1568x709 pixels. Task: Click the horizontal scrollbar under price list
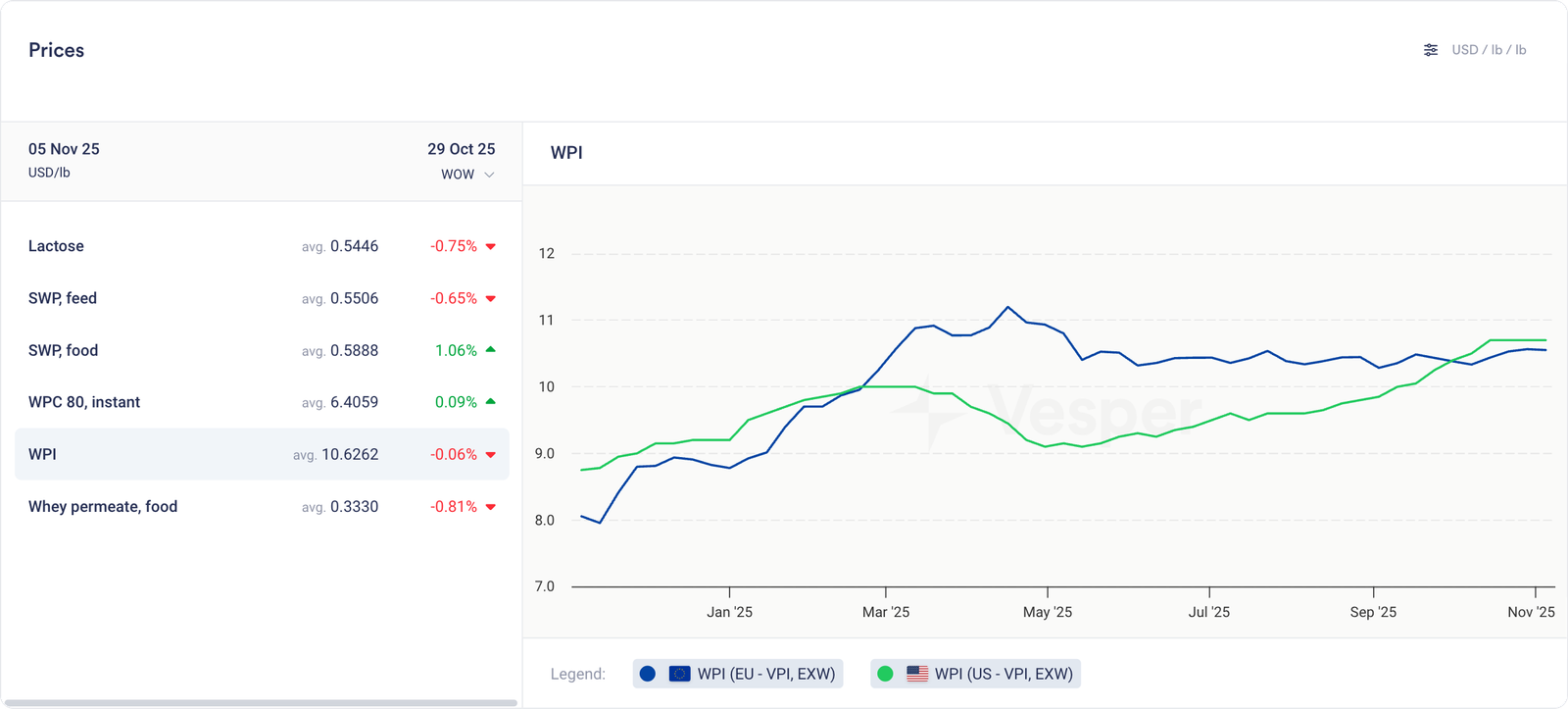260,702
